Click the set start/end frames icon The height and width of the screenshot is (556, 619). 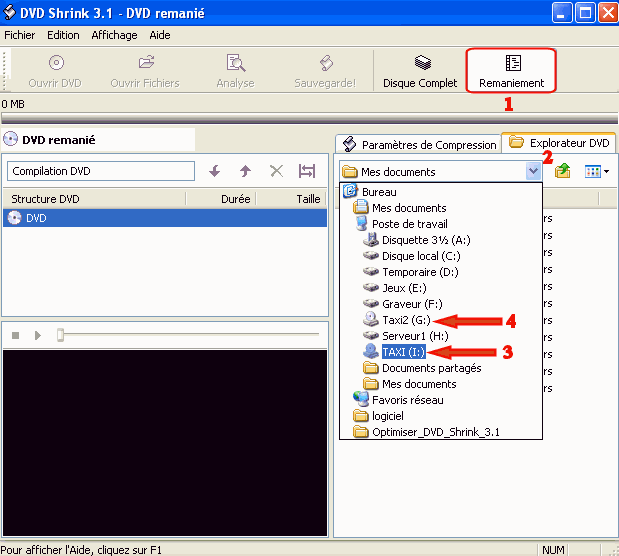coord(307,171)
